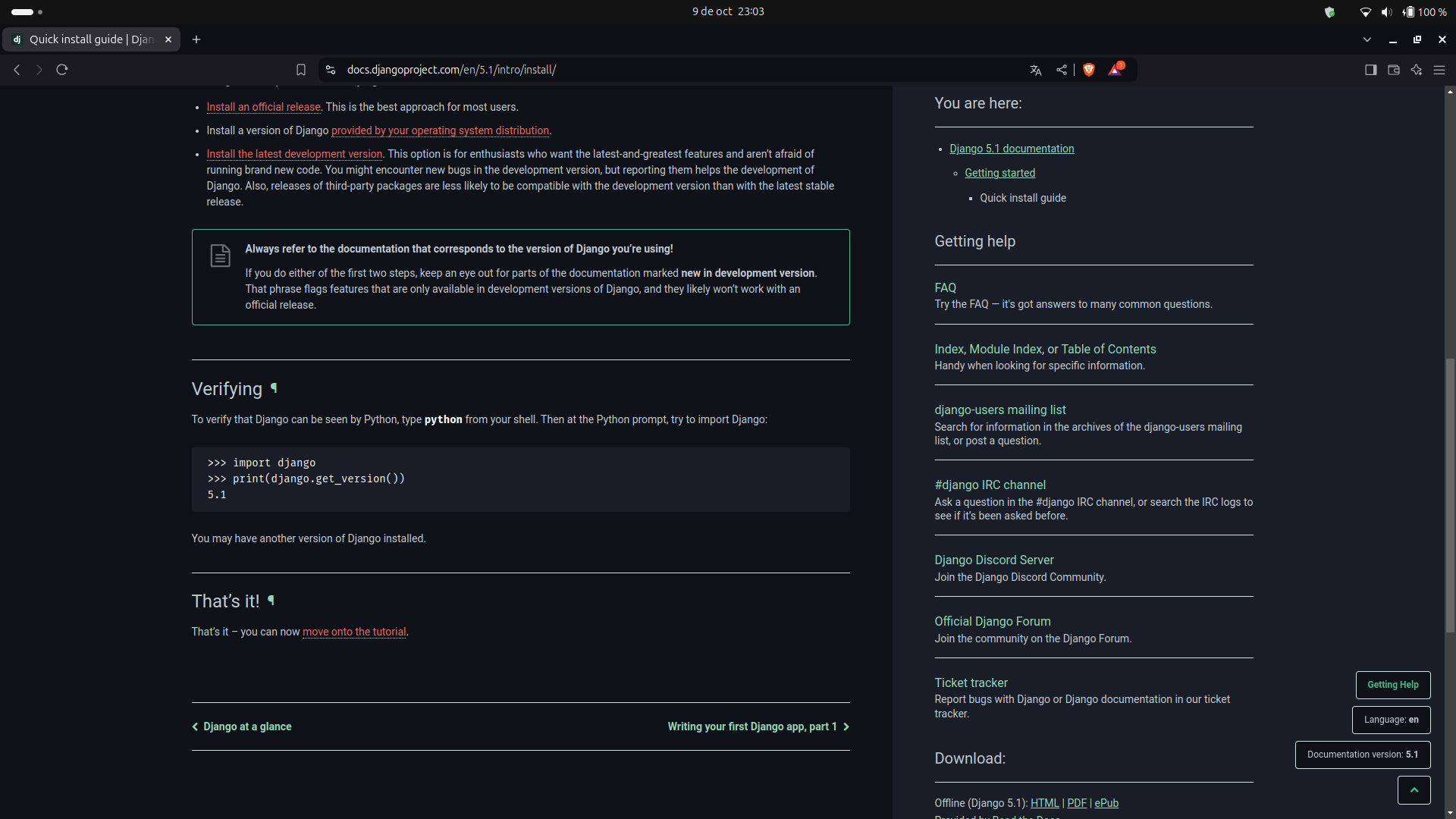Open the battery 100 % indicator

(1424, 11)
